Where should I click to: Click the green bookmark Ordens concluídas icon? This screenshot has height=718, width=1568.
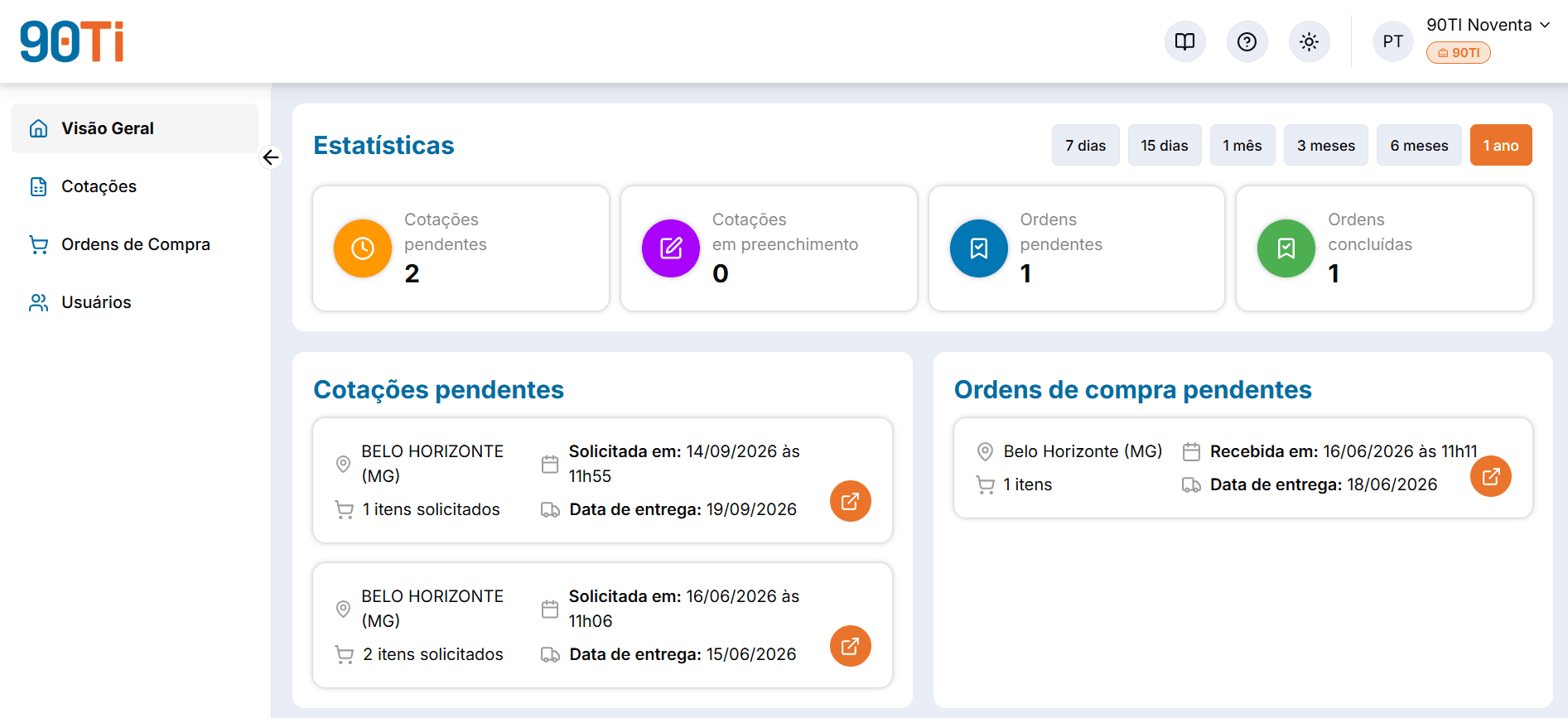(1286, 248)
